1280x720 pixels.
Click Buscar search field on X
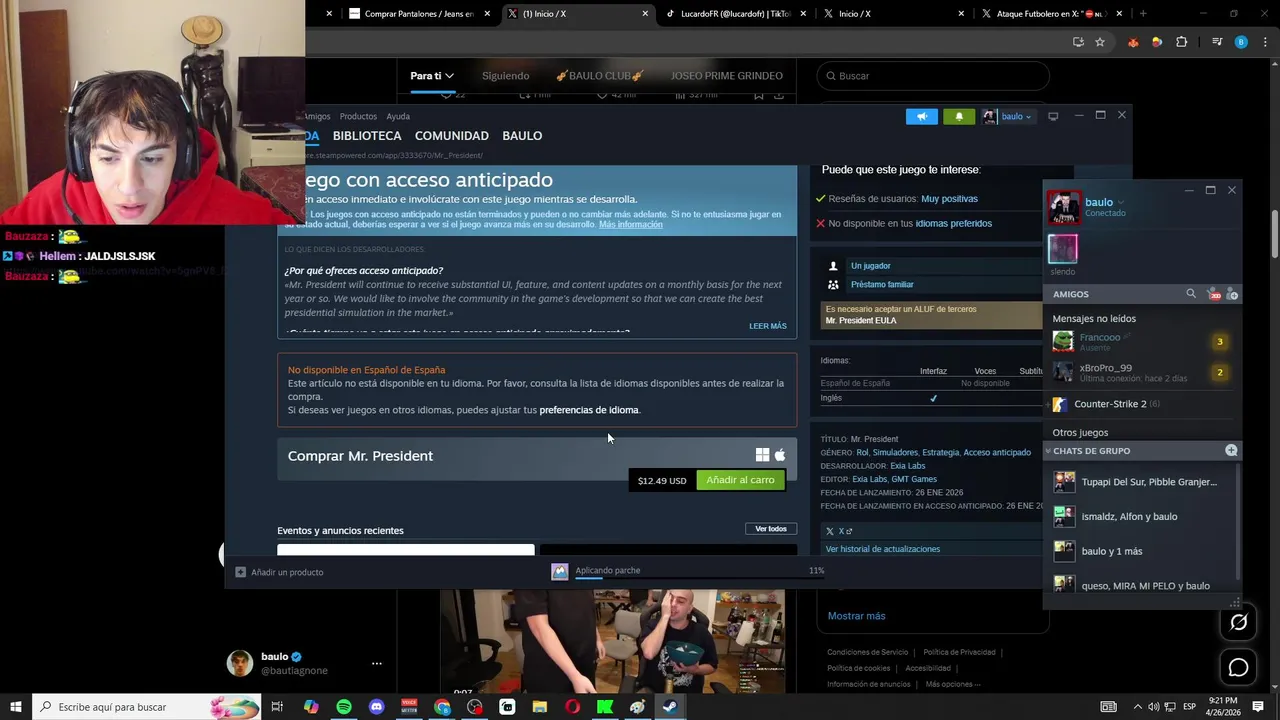[933, 76]
